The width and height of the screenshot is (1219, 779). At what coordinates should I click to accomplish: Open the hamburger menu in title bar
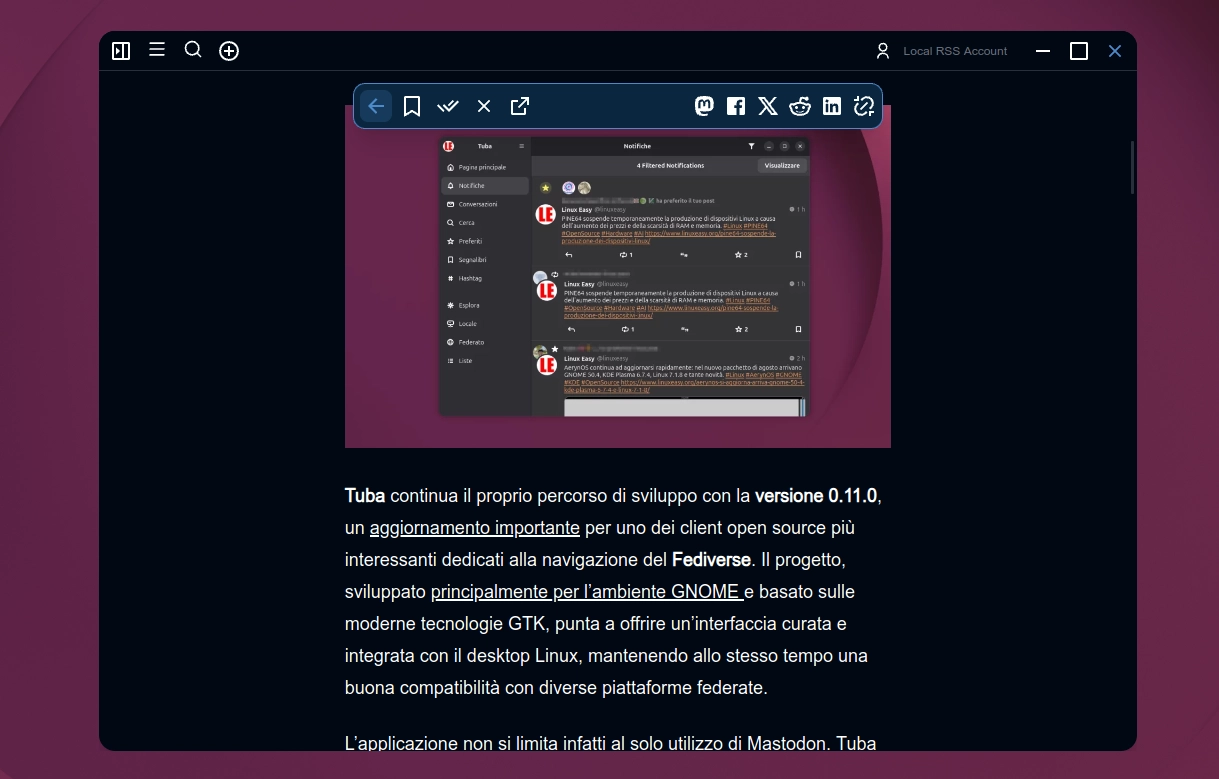point(157,49)
